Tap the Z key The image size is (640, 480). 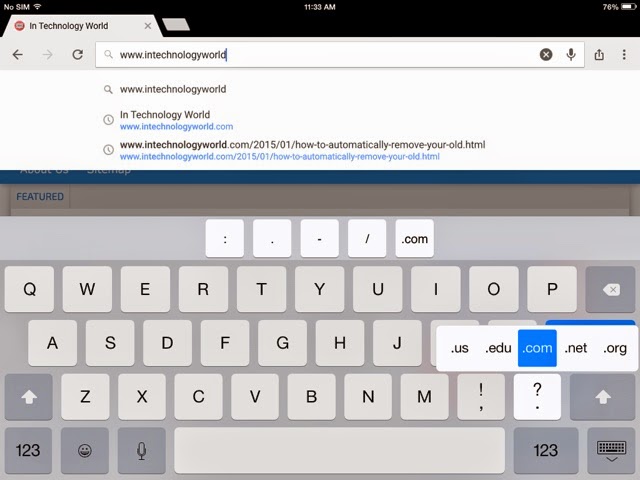85,397
